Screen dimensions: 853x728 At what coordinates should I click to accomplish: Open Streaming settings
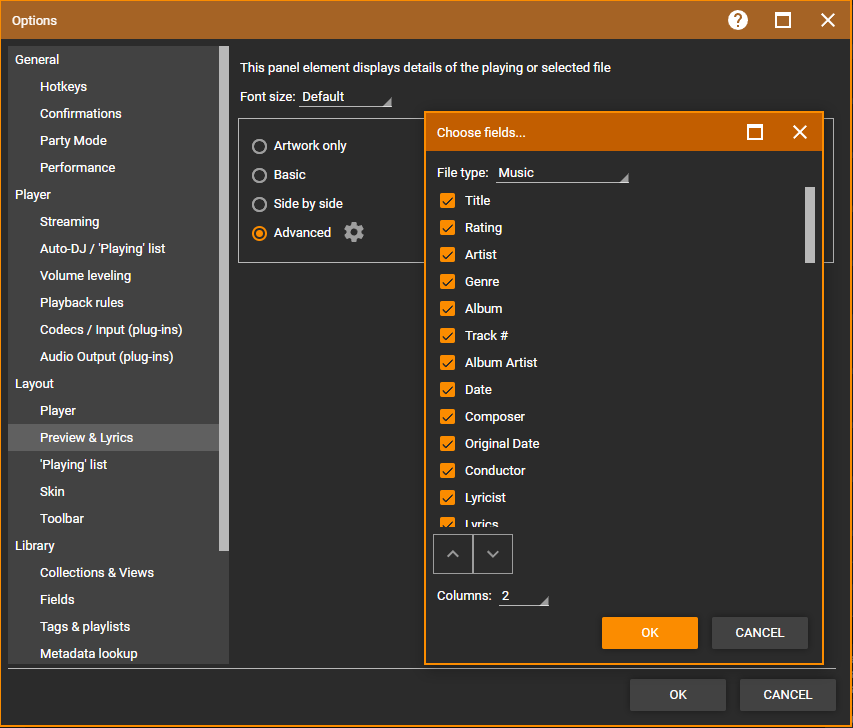[70, 221]
